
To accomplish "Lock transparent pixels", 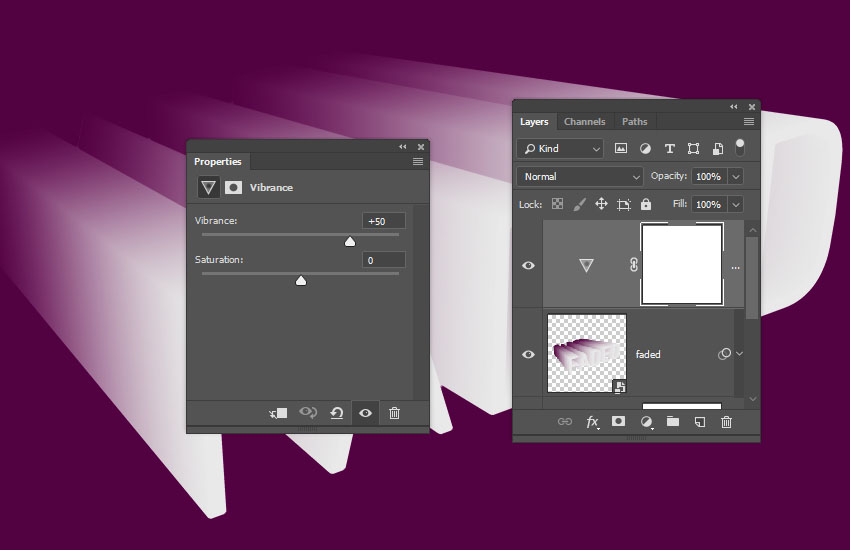I will [x=557, y=204].
